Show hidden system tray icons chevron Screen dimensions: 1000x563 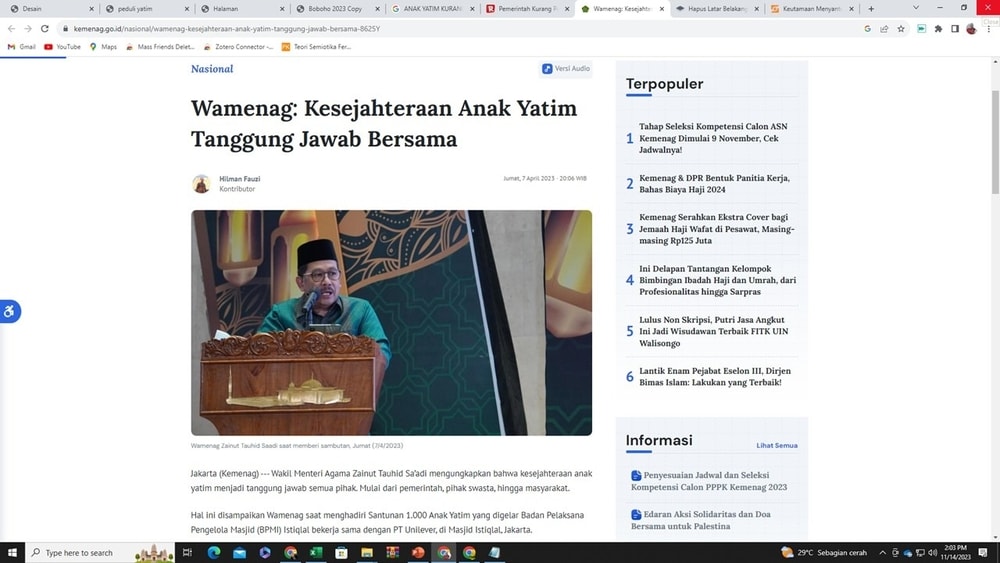coord(882,553)
